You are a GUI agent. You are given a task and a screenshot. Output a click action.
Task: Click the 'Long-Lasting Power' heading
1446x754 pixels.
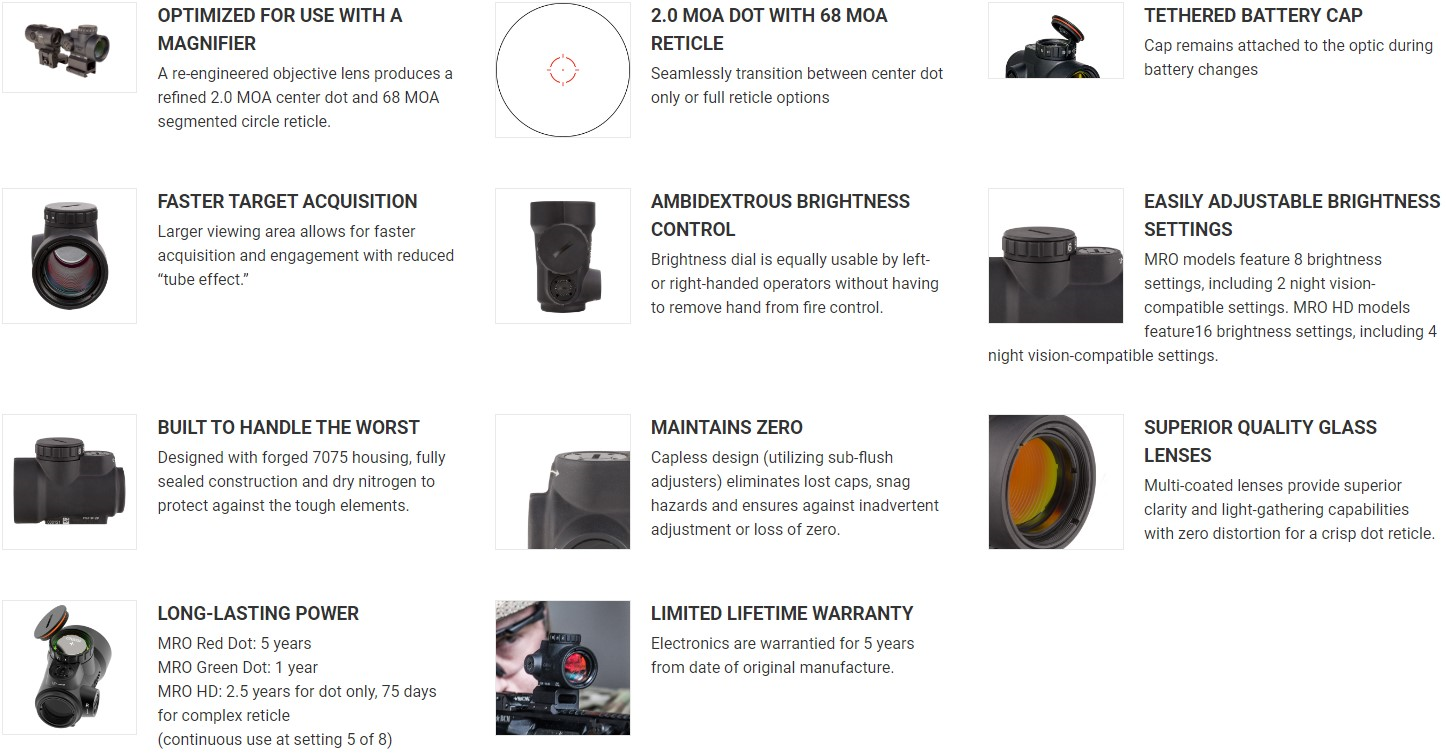[x=258, y=613]
